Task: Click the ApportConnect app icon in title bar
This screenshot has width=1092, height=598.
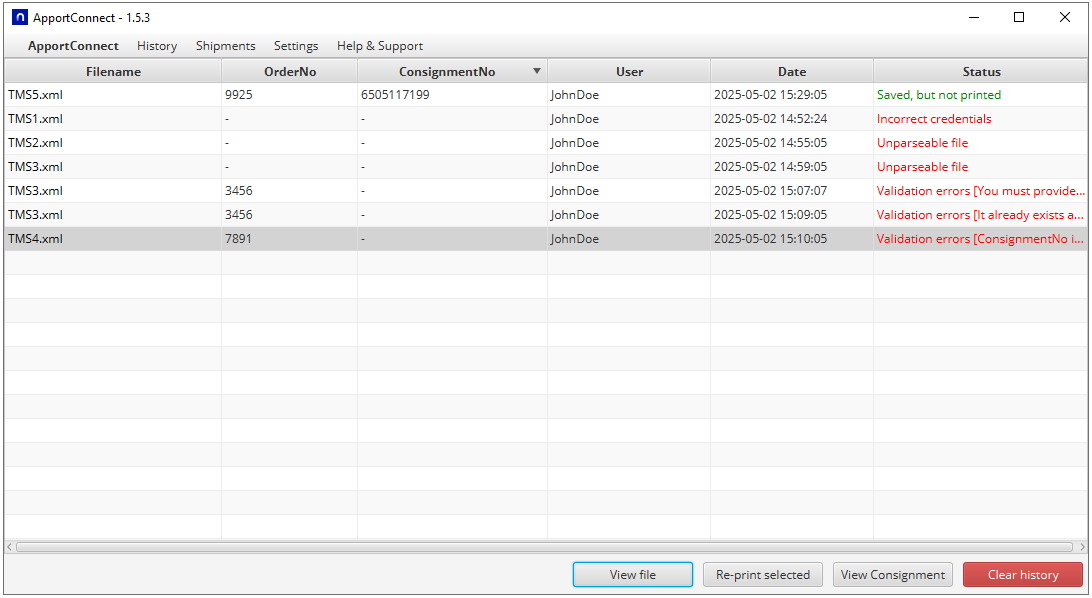Action: pos(19,17)
